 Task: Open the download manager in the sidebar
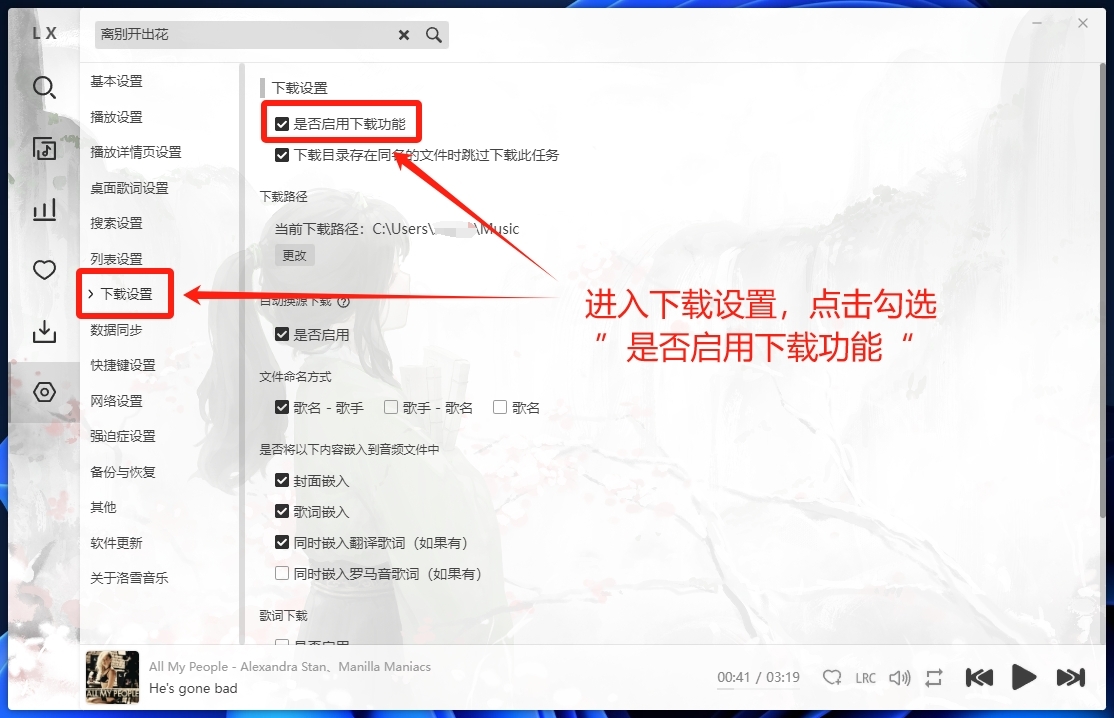click(x=44, y=331)
